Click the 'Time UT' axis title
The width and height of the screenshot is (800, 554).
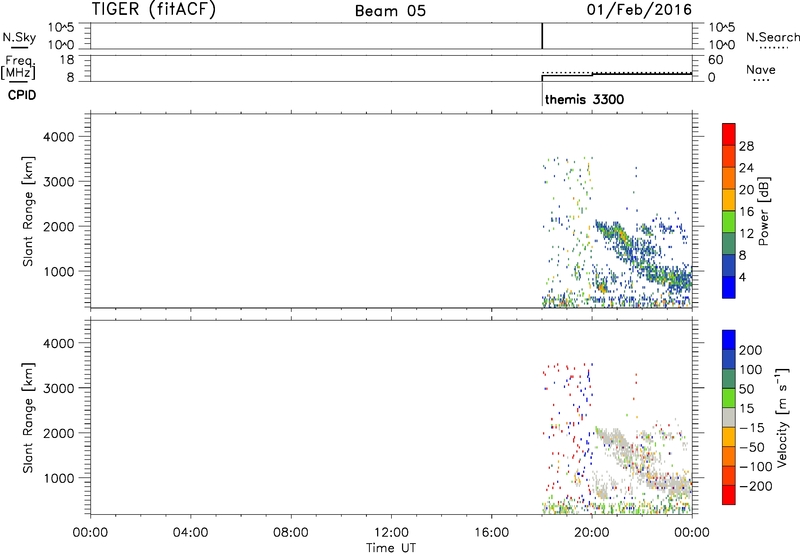point(391,548)
